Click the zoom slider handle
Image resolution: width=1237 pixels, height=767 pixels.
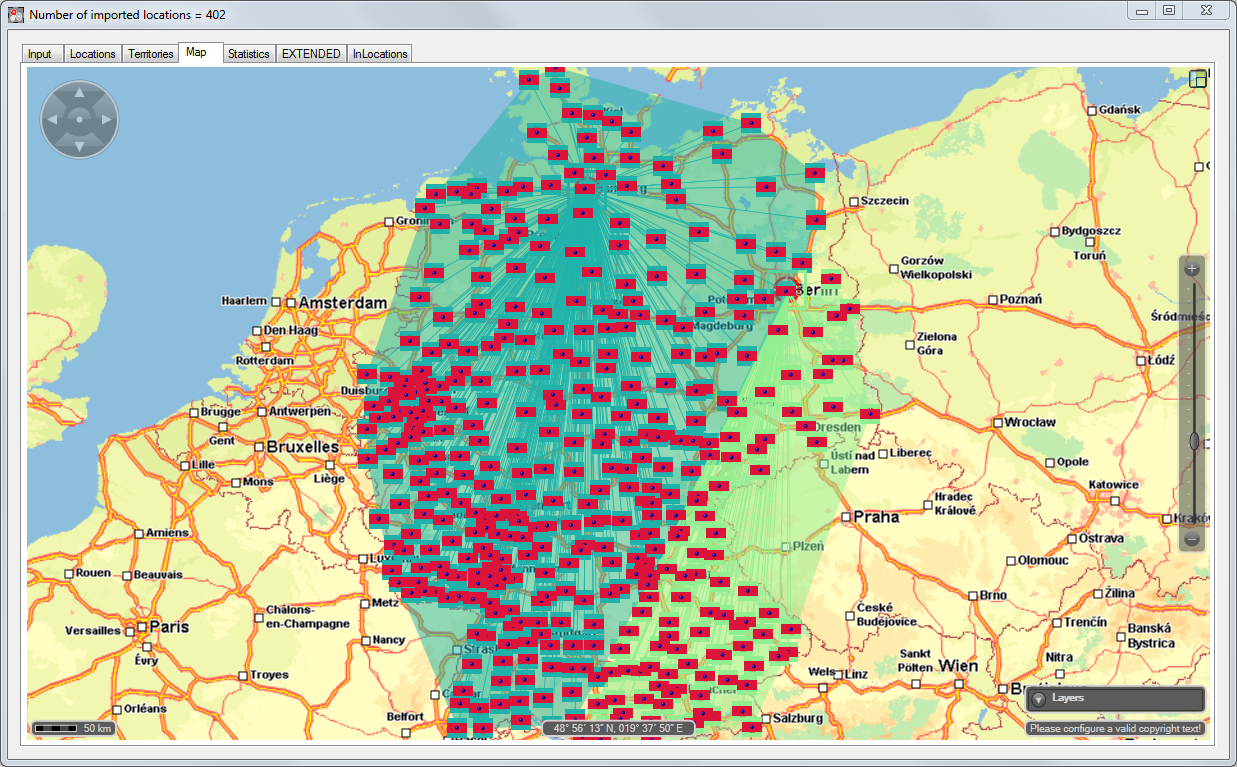click(x=1193, y=441)
